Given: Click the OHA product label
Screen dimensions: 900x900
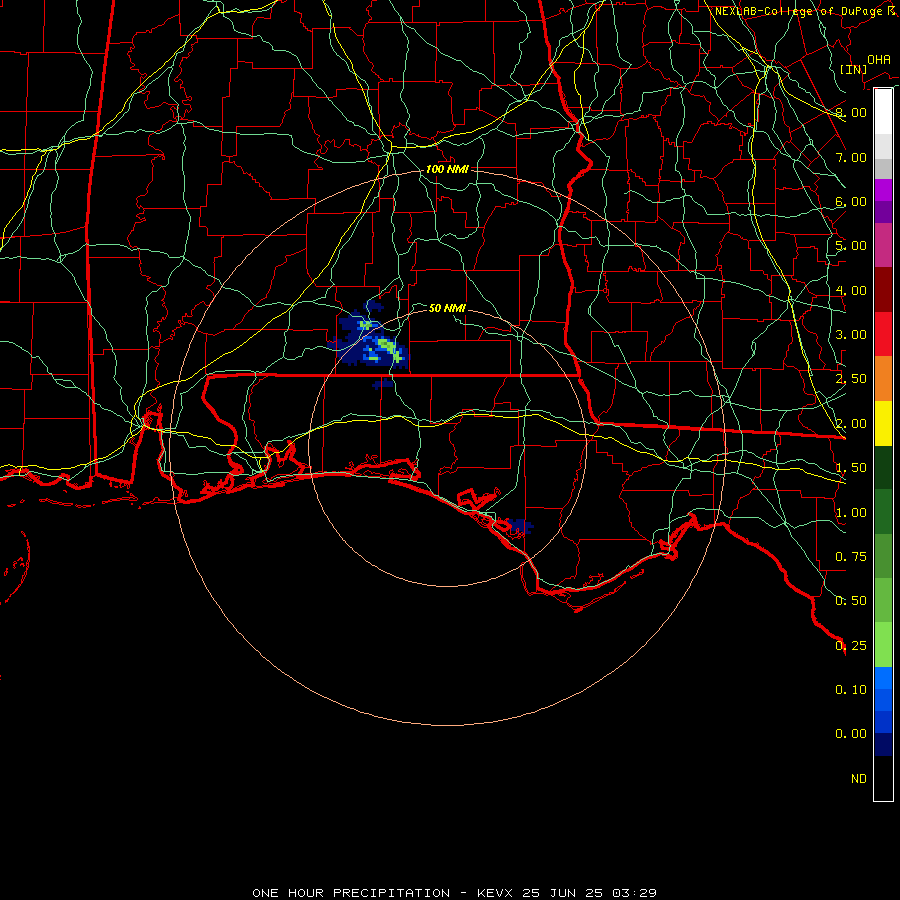Looking at the screenshot, I should 879,59.
